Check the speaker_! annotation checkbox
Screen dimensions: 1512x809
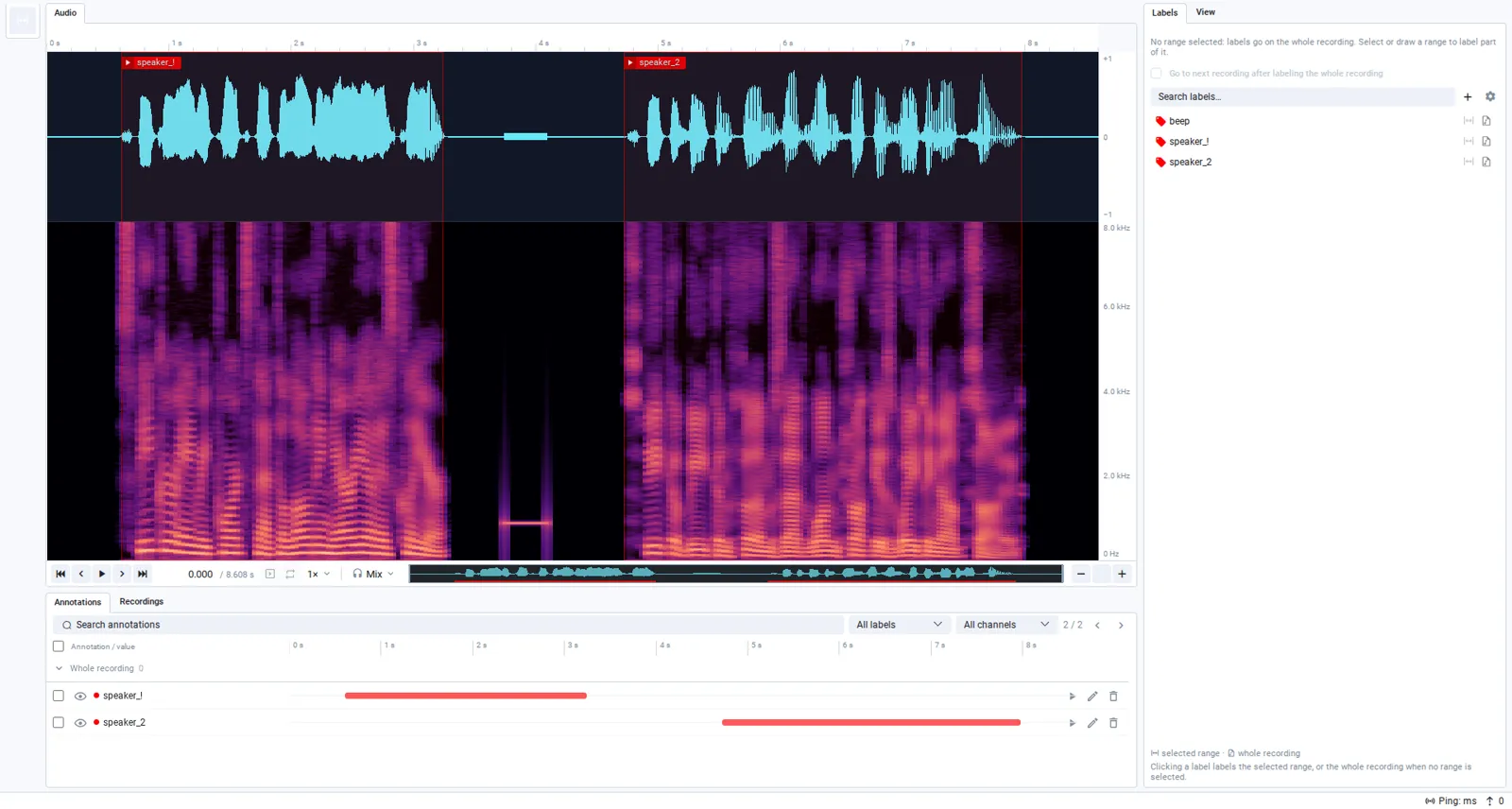click(59, 696)
